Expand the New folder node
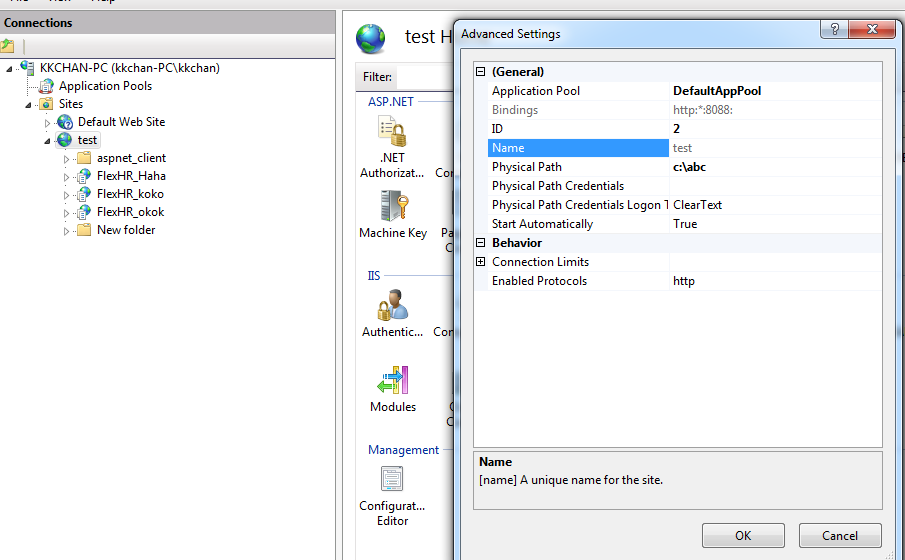This screenshot has width=905, height=560. click(66, 231)
